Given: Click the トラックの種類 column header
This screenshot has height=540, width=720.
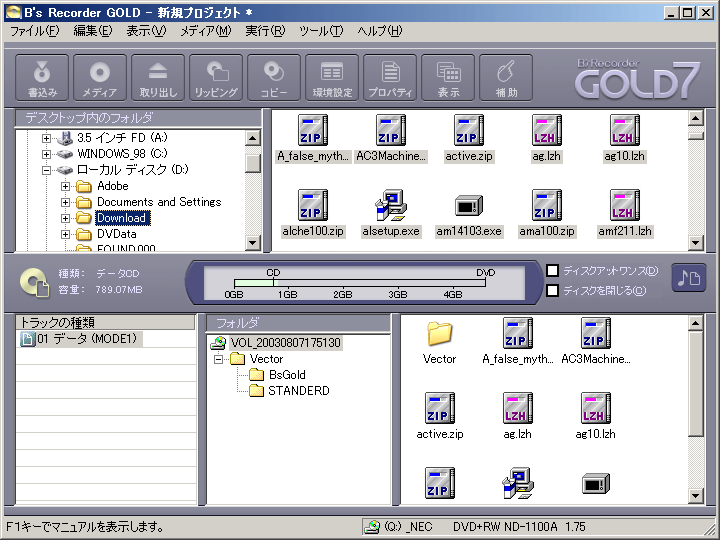Looking at the screenshot, I should [105, 322].
